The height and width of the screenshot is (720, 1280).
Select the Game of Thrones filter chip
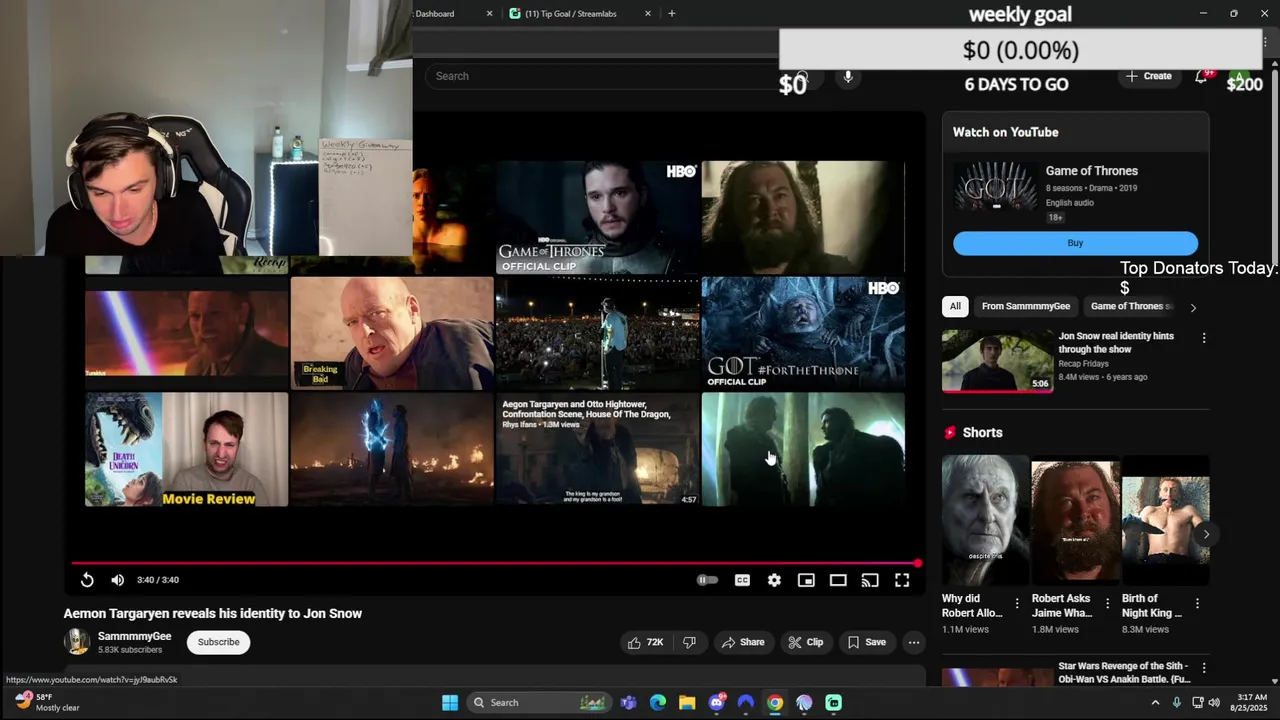pyautogui.click(x=1130, y=306)
